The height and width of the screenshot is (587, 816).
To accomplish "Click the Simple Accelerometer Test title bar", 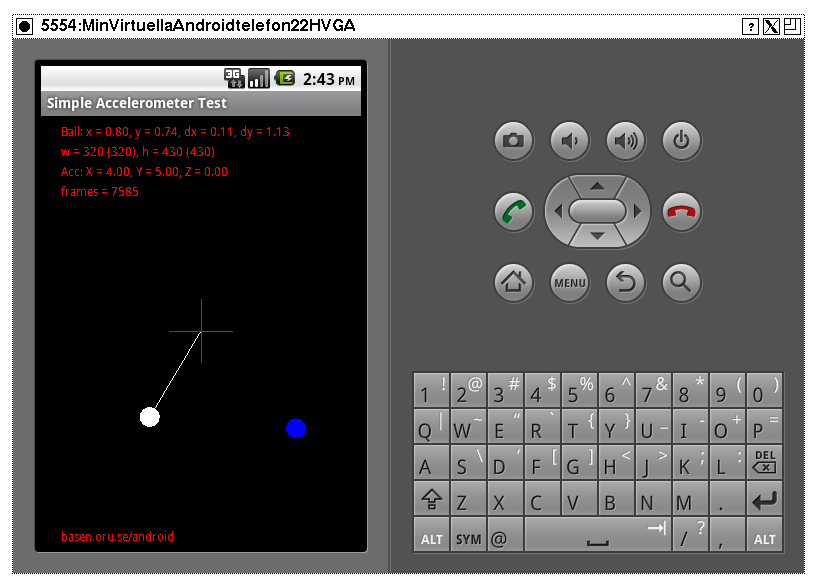I will point(201,103).
